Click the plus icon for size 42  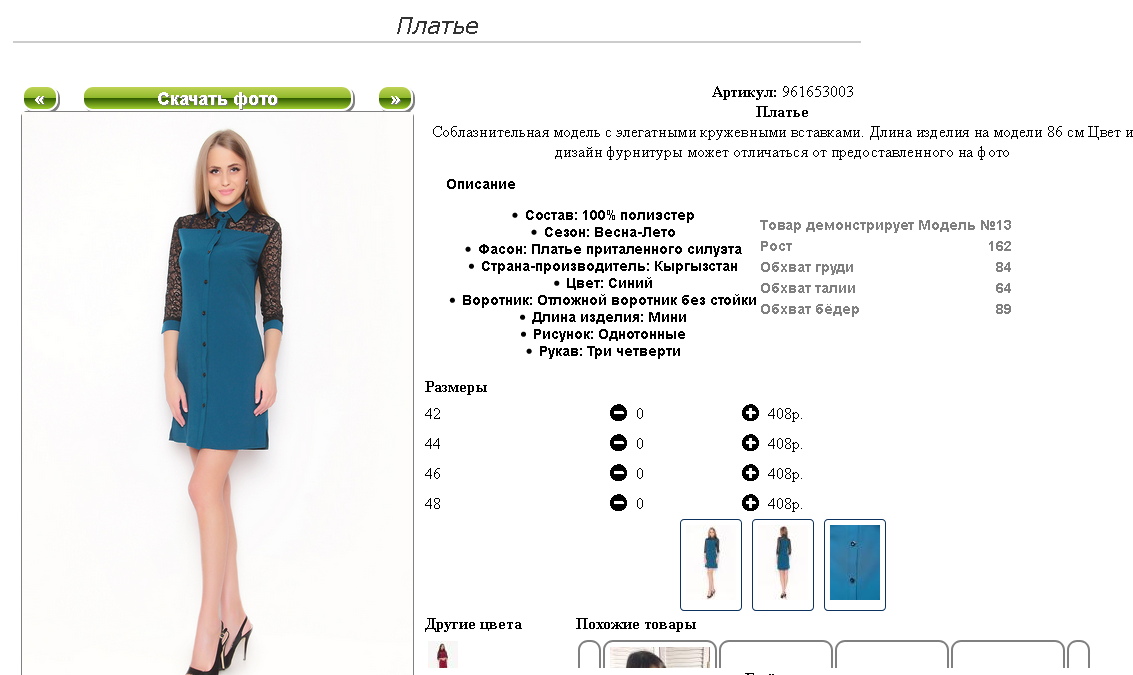tap(750, 413)
